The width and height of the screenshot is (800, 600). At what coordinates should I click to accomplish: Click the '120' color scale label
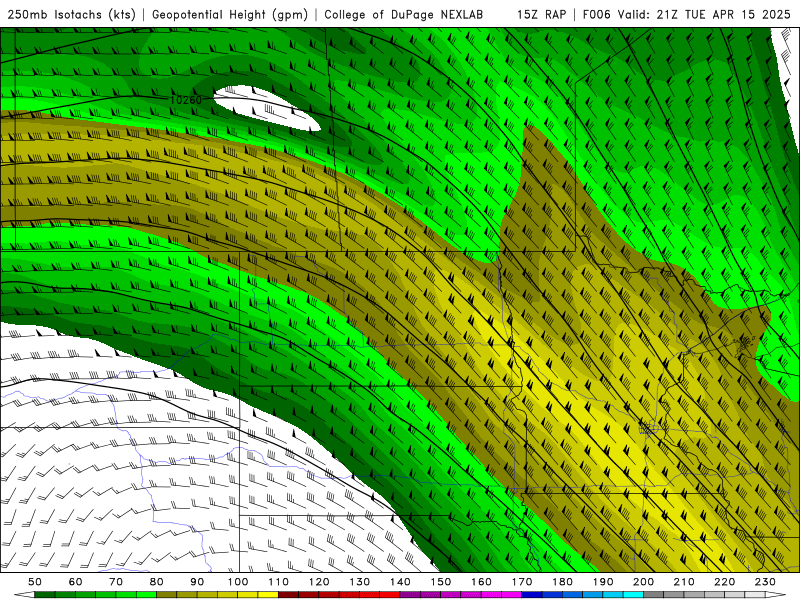point(319,582)
